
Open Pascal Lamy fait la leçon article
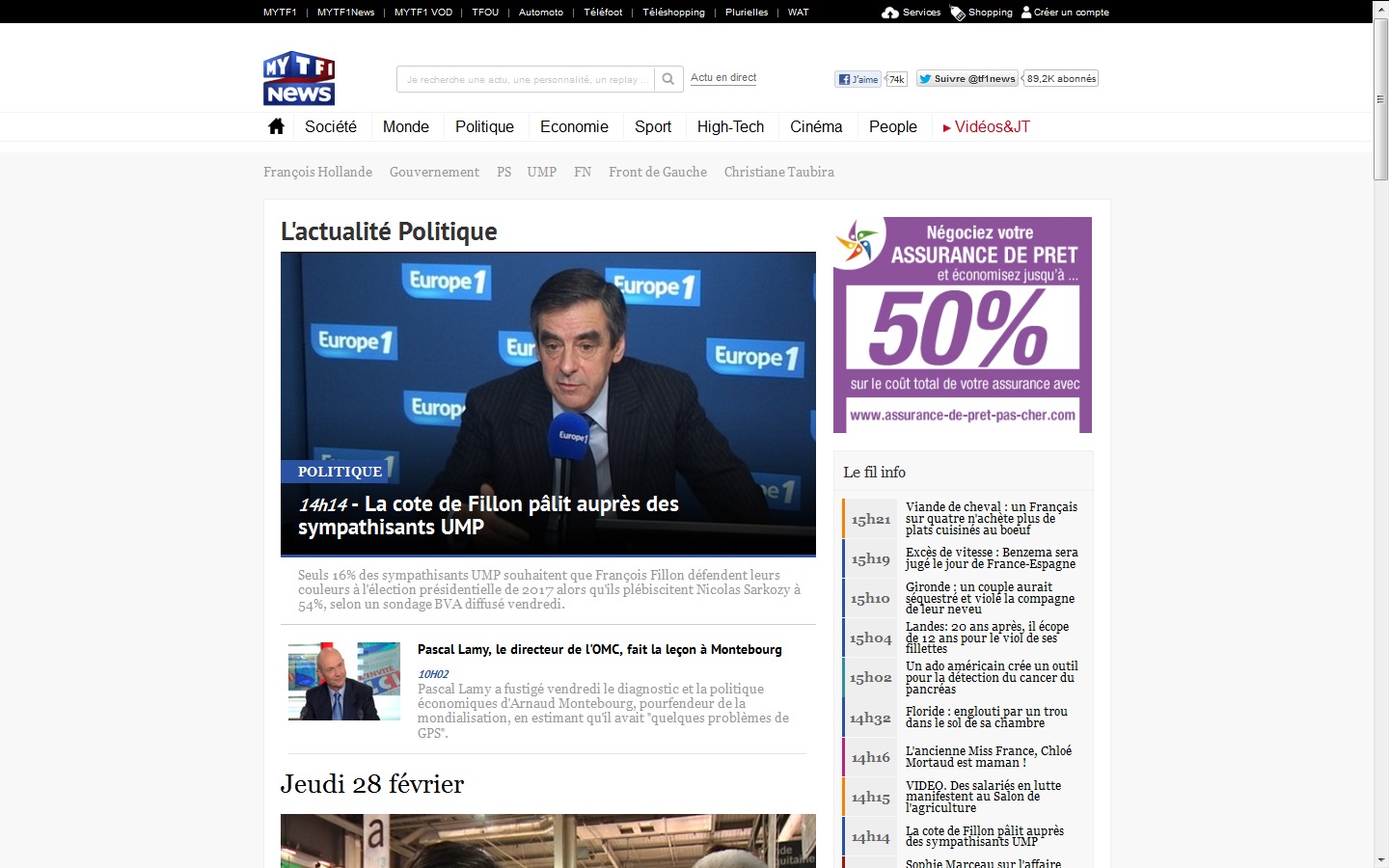pos(600,649)
